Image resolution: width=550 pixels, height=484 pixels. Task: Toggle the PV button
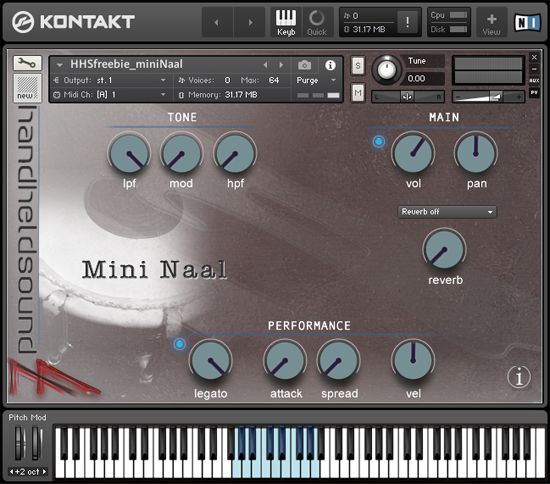point(534,93)
